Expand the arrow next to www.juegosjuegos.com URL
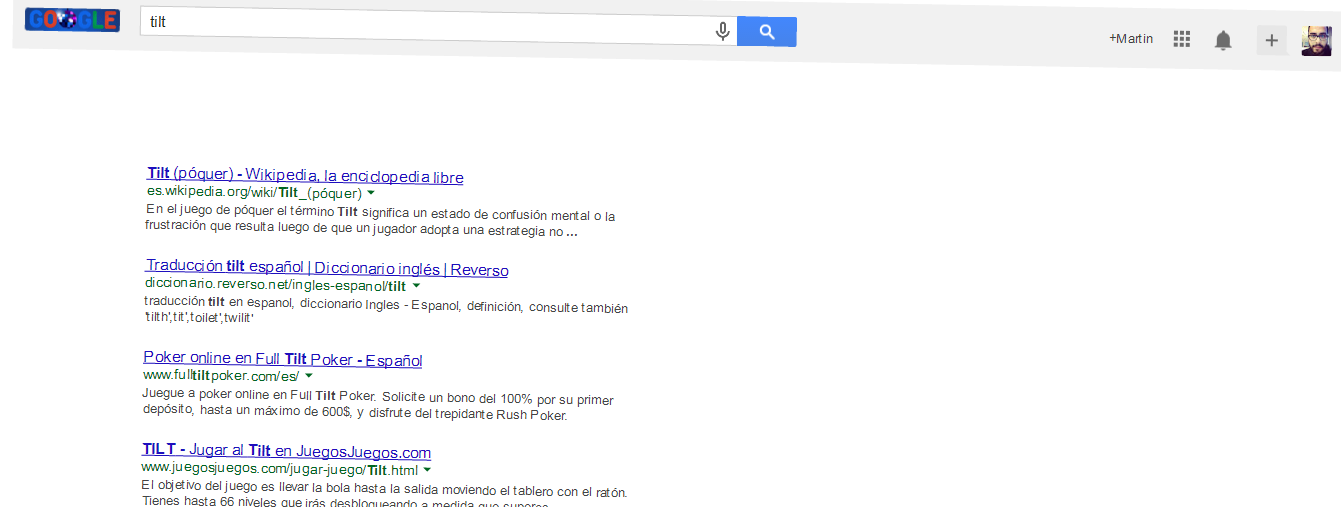This screenshot has width=1341, height=507. click(x=427, y=469)
